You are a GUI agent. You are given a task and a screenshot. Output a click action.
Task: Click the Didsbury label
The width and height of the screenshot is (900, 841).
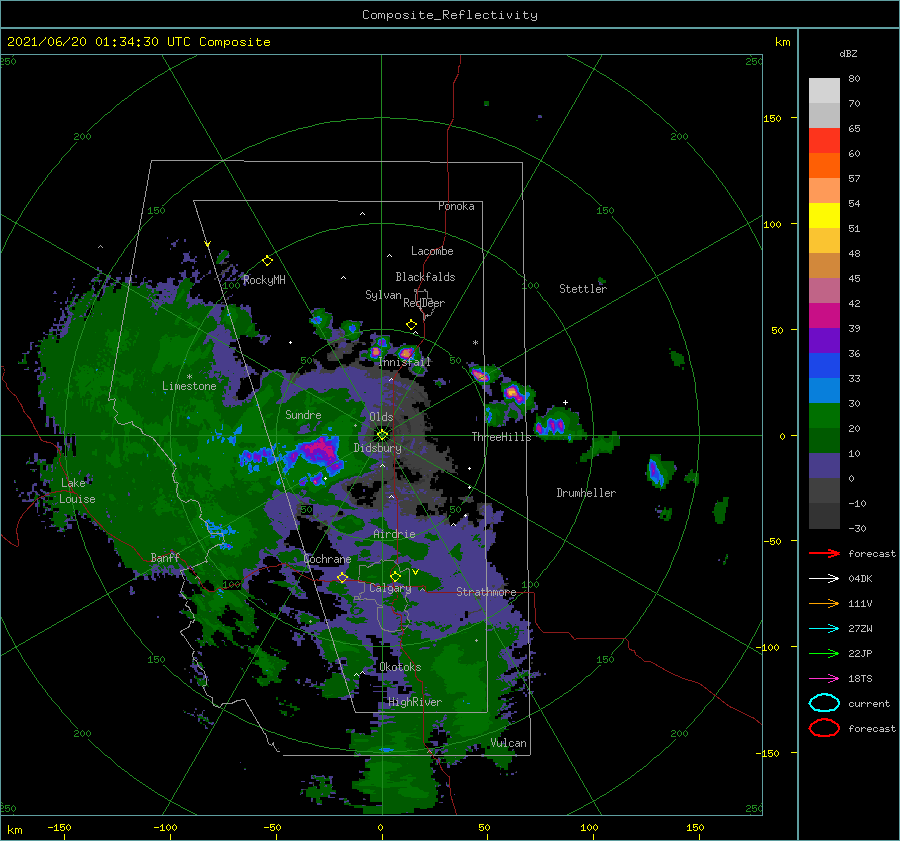378,448
